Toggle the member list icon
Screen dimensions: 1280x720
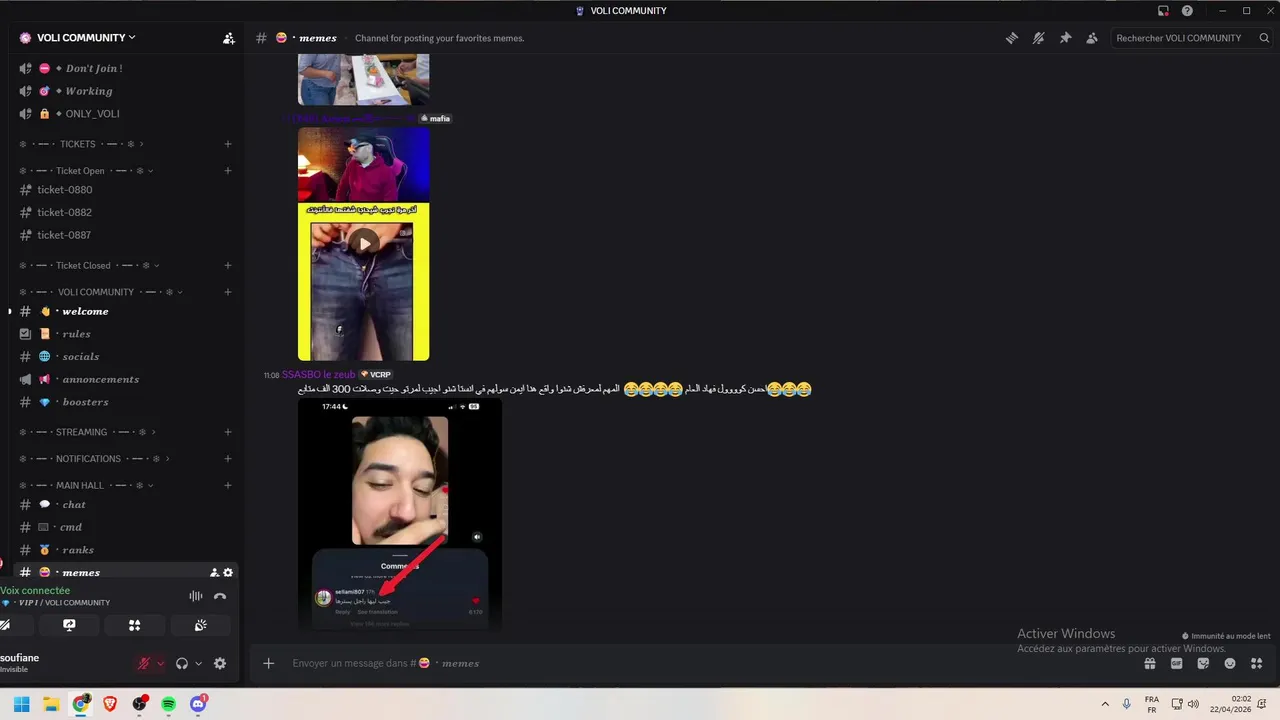point(1092,38)
